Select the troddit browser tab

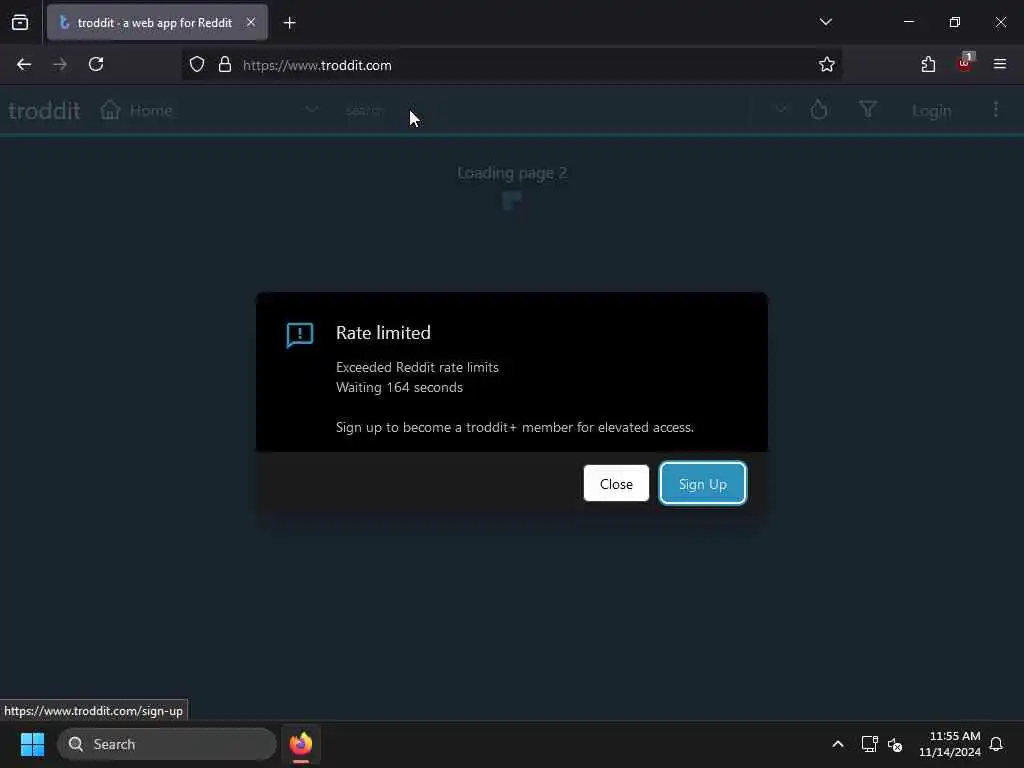click(x=157, y=22)
